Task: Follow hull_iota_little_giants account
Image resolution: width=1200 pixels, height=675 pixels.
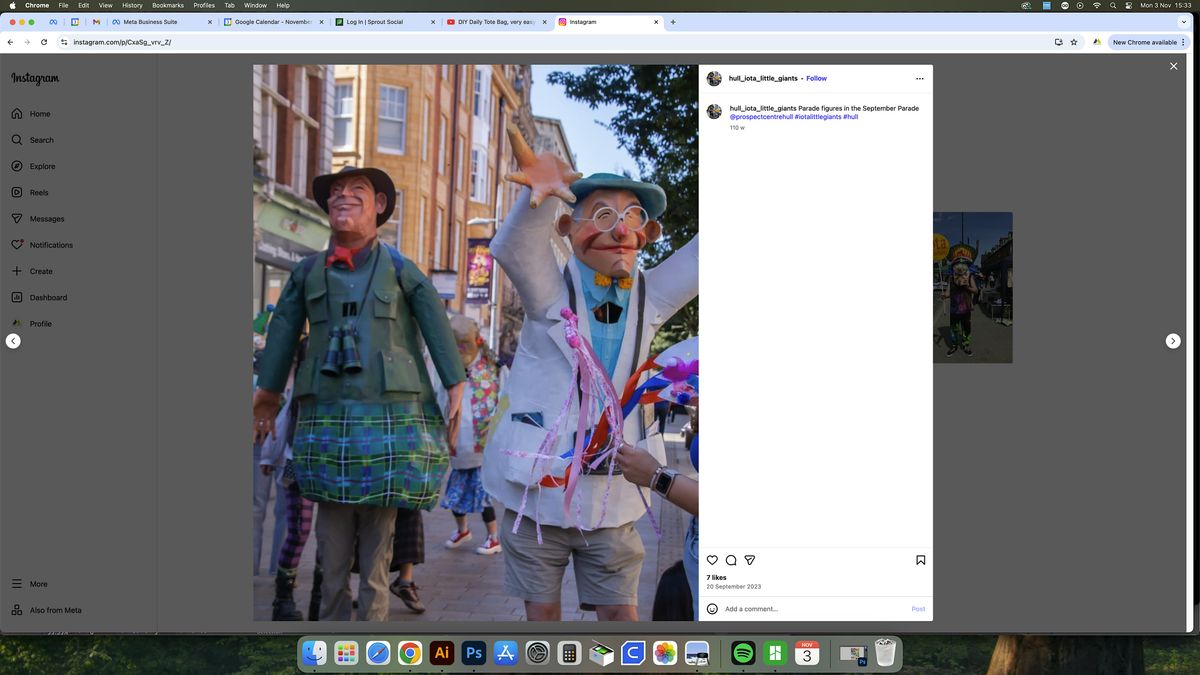Action: pos(816,78)
